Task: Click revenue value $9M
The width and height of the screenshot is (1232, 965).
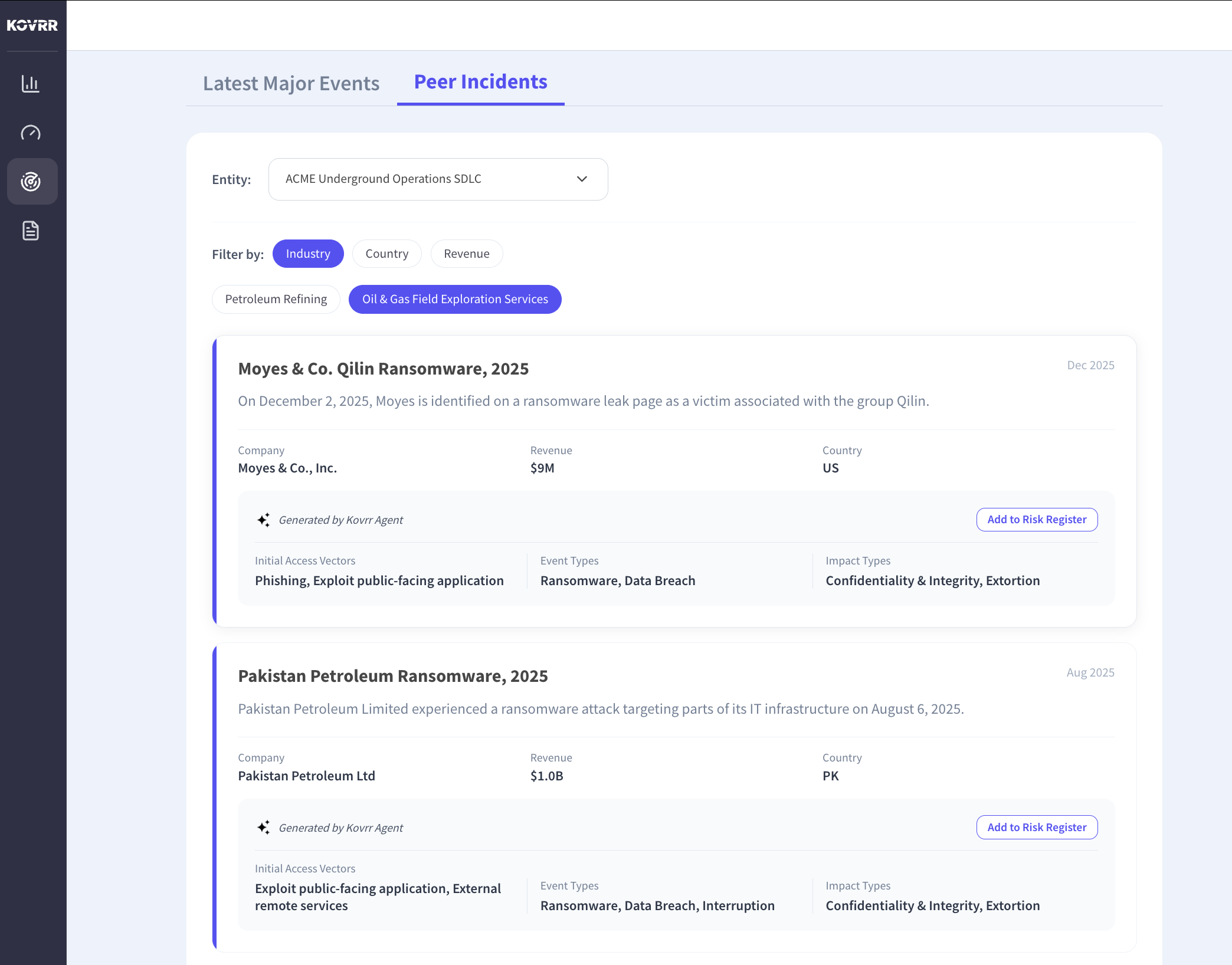Action: [x=542, y=468]
